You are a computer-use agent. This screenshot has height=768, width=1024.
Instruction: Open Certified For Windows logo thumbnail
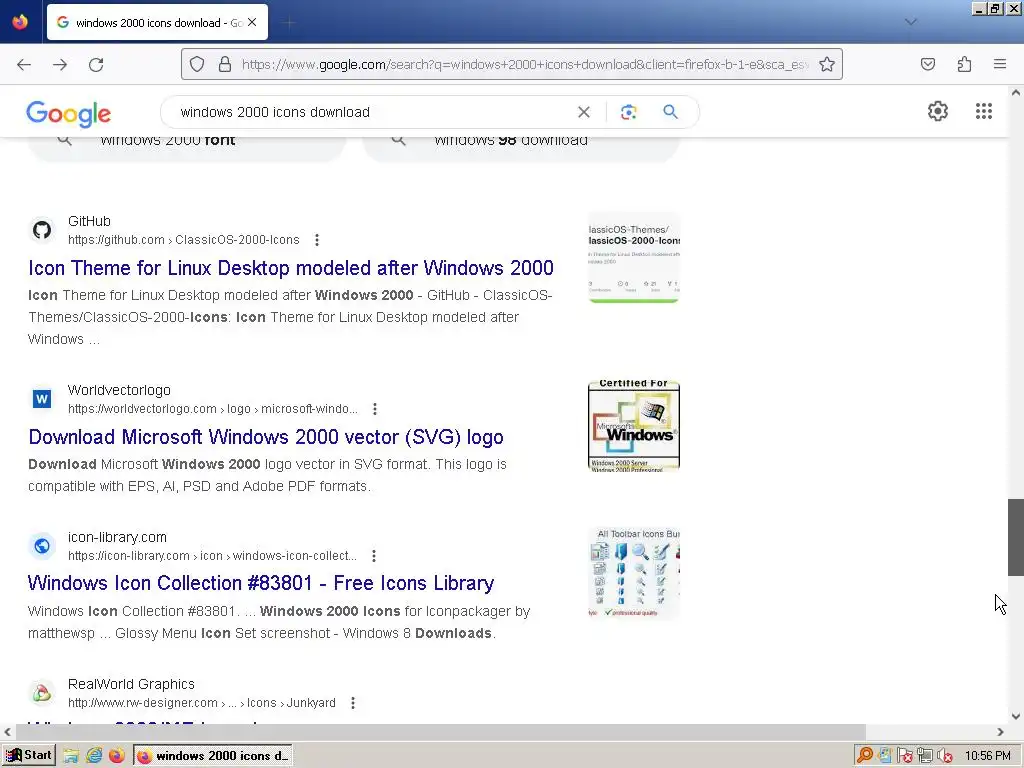[x=633, y=425]
